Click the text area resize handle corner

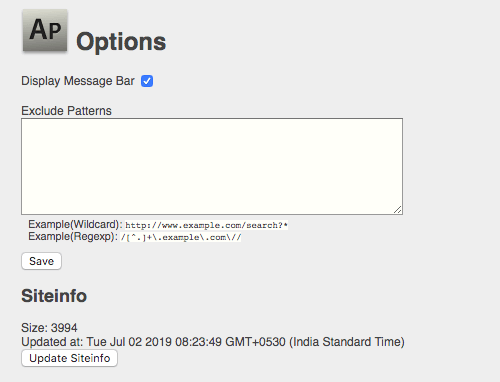(398, 210)
